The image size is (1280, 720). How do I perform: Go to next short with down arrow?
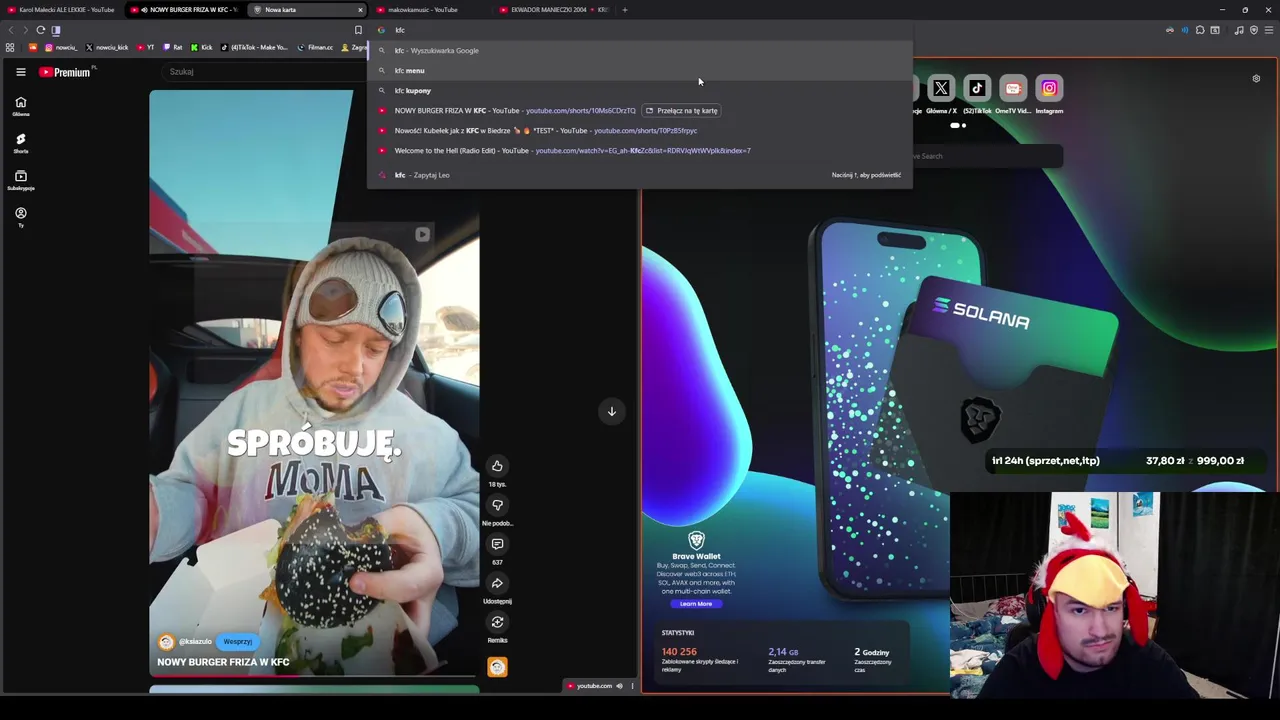[x=611, y=411]
